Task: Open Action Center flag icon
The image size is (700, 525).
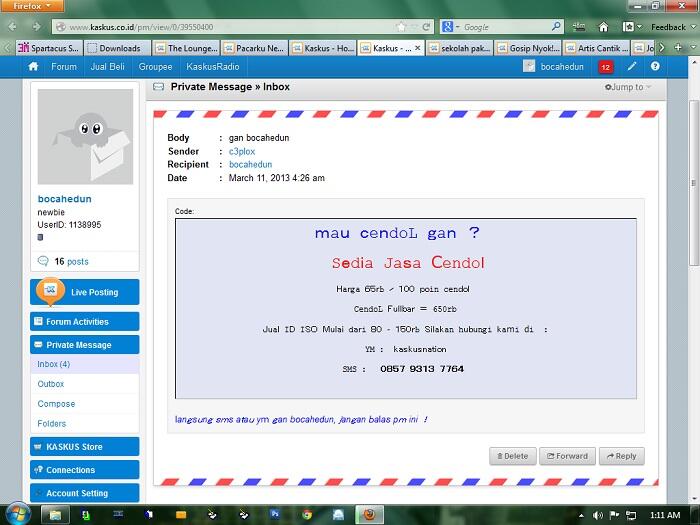Action: 614,515
